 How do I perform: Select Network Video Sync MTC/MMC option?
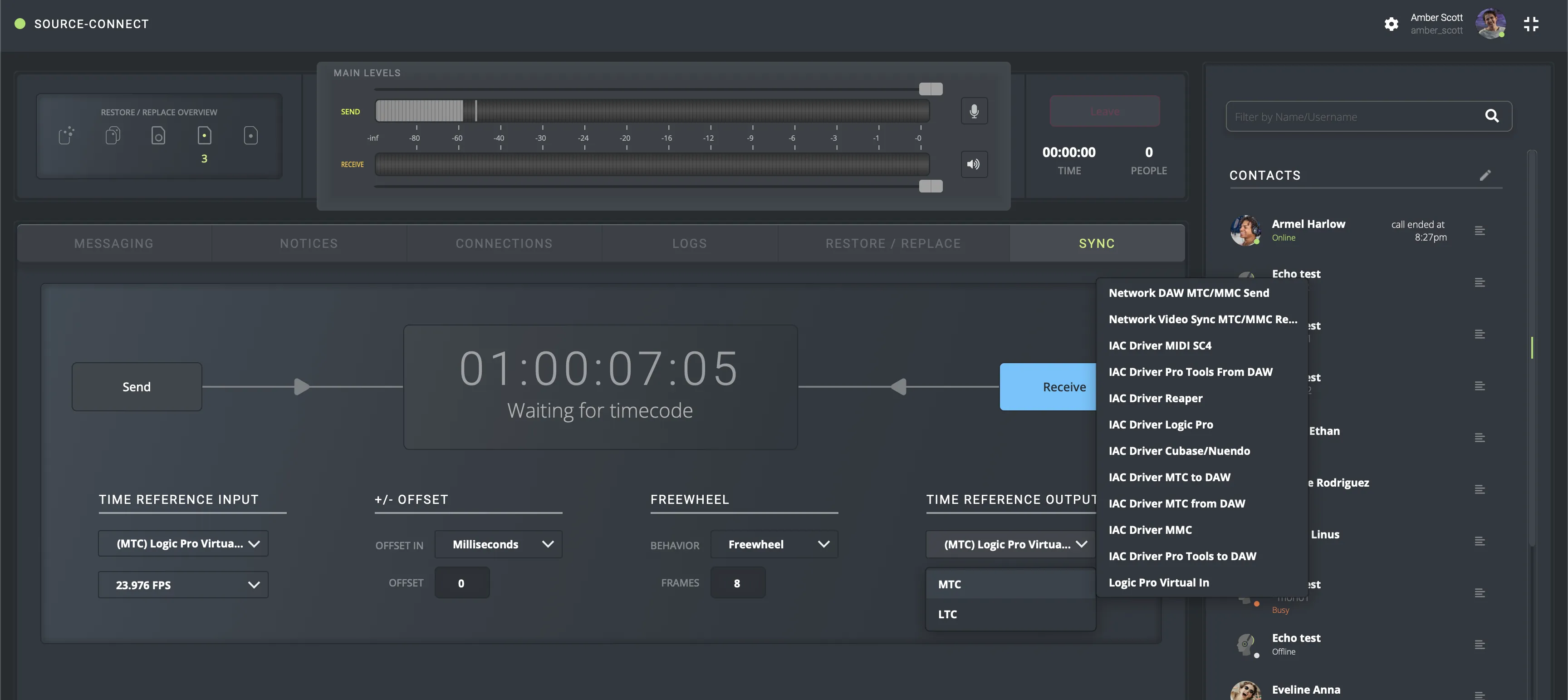coord(1202,319)
